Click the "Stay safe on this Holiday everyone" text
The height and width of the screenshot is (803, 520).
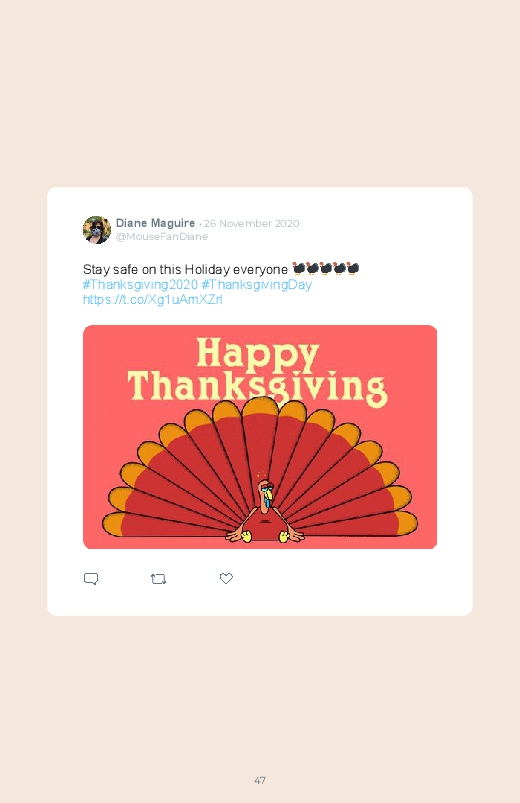coord(185,269)
